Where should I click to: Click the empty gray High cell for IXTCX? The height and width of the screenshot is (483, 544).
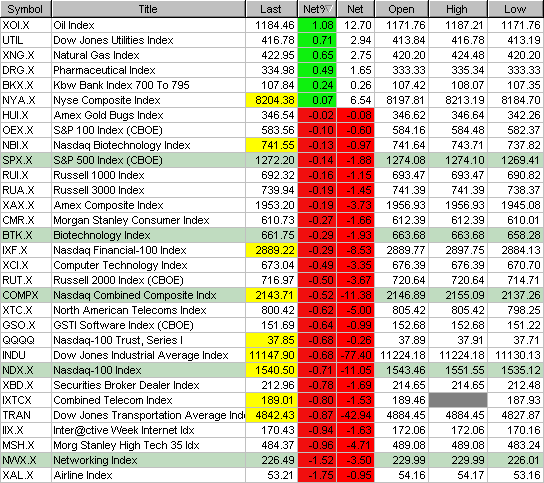pyautogui.click(x=458, y=400)
